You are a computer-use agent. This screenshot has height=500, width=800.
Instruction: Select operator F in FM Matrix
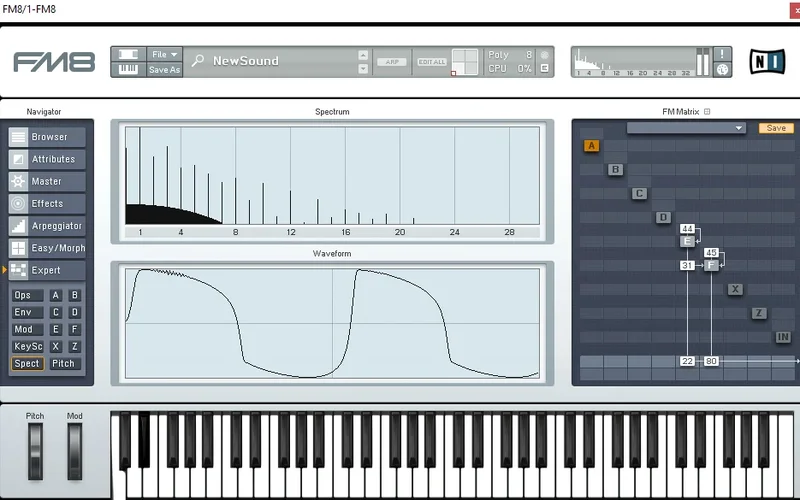pos(711,265)
